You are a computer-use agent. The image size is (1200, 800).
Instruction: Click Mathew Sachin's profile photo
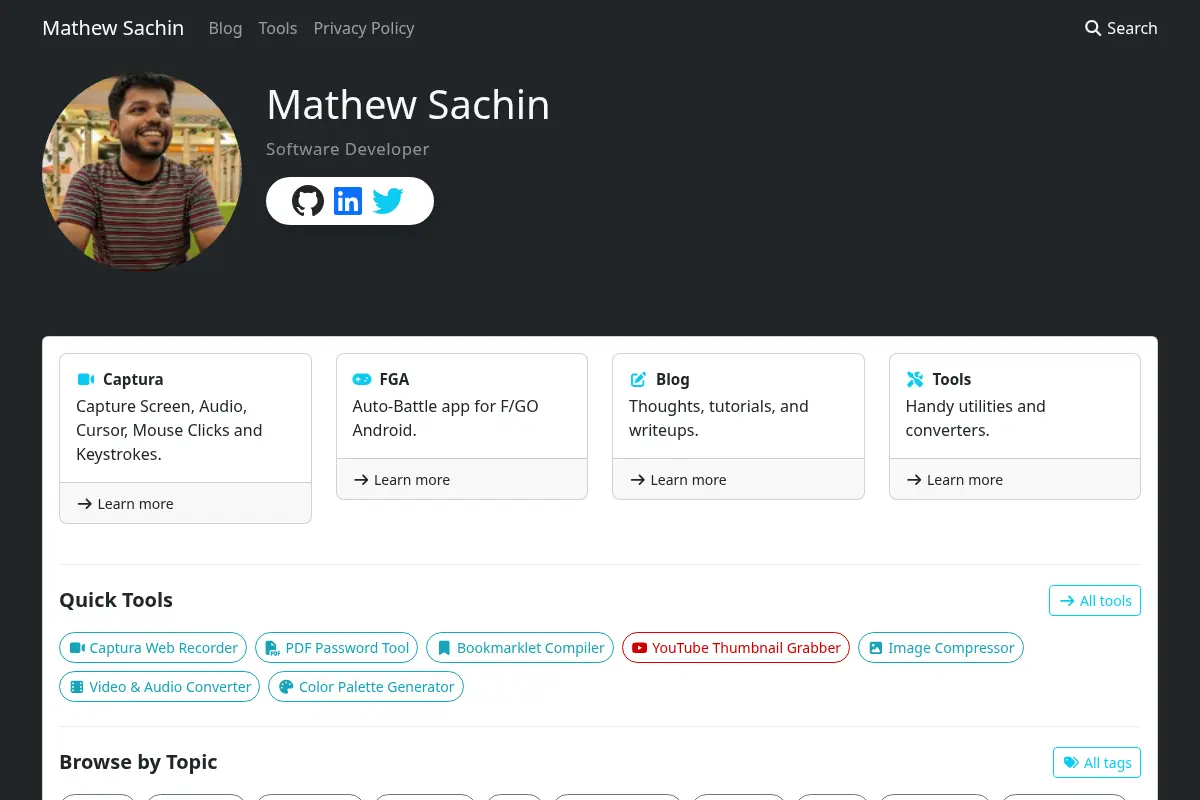click(142, 171)
